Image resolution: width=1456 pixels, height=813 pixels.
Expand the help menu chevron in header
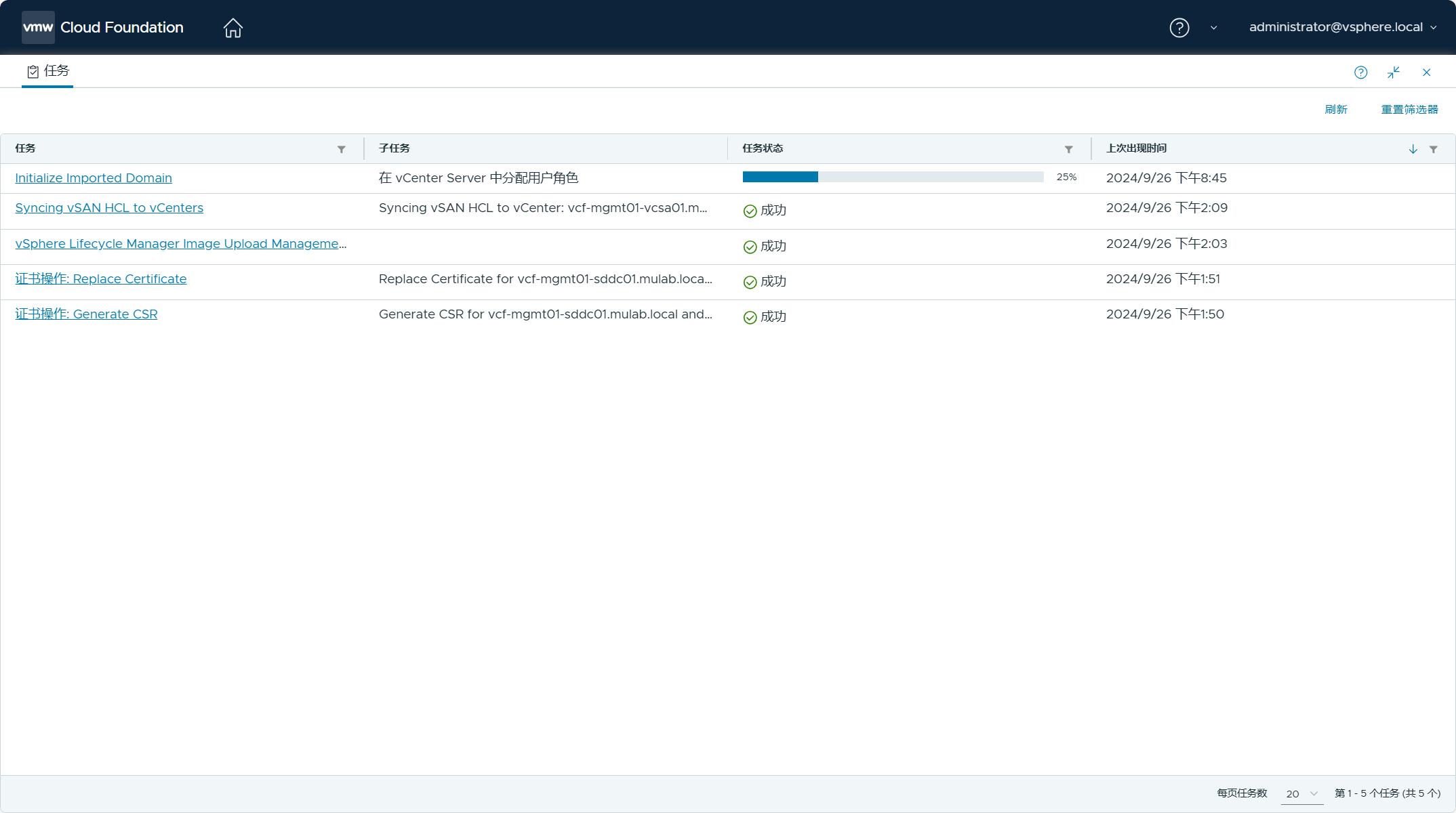[1213, 28]
